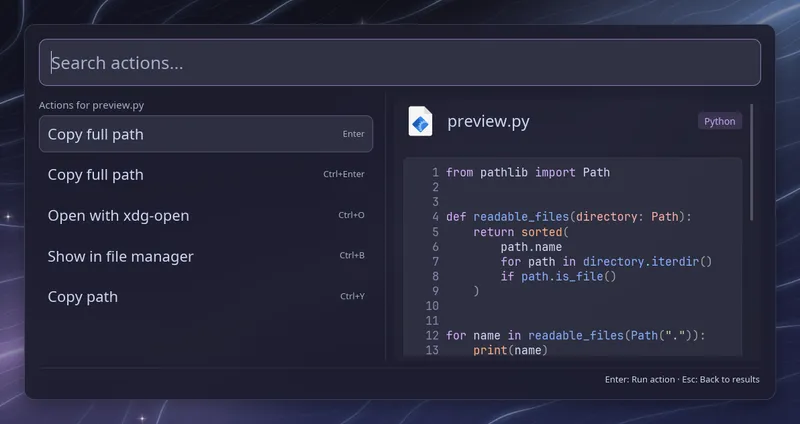Click the Ctrl+B shortcut label
The height and width of the screenshot is (424, 800).
click(352, 255)
